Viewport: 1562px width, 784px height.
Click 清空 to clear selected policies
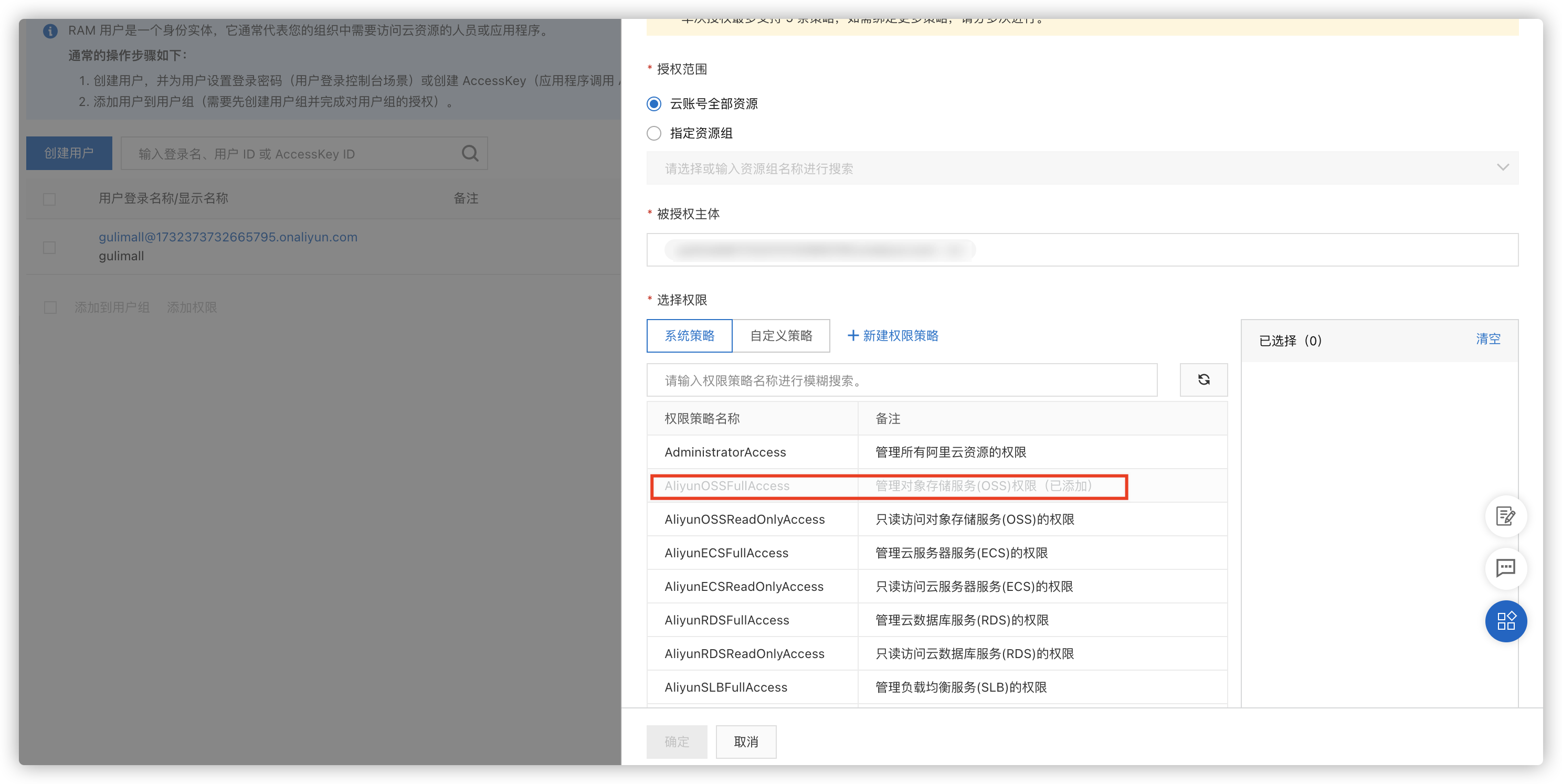coord(1487,339)
